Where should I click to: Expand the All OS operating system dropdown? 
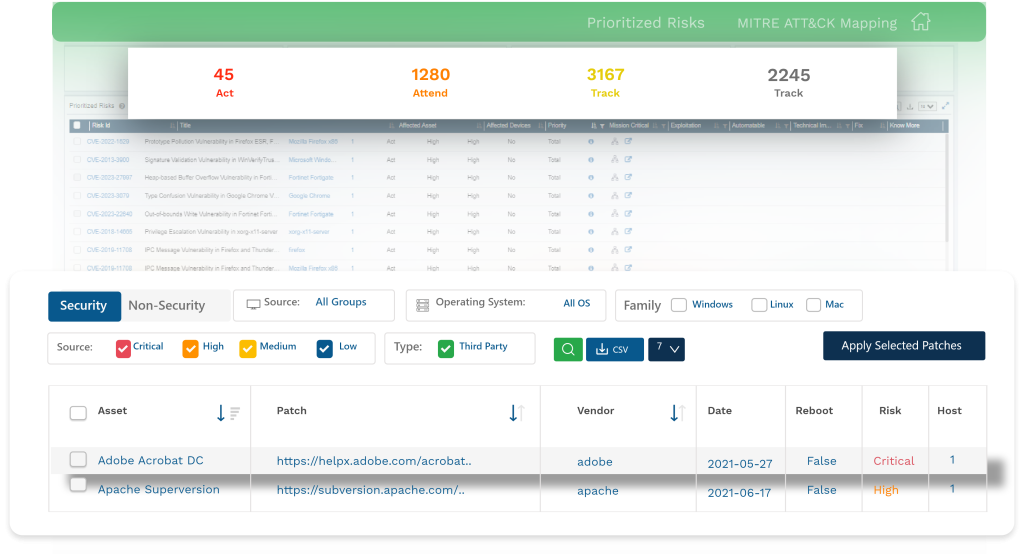pos(576,303)
